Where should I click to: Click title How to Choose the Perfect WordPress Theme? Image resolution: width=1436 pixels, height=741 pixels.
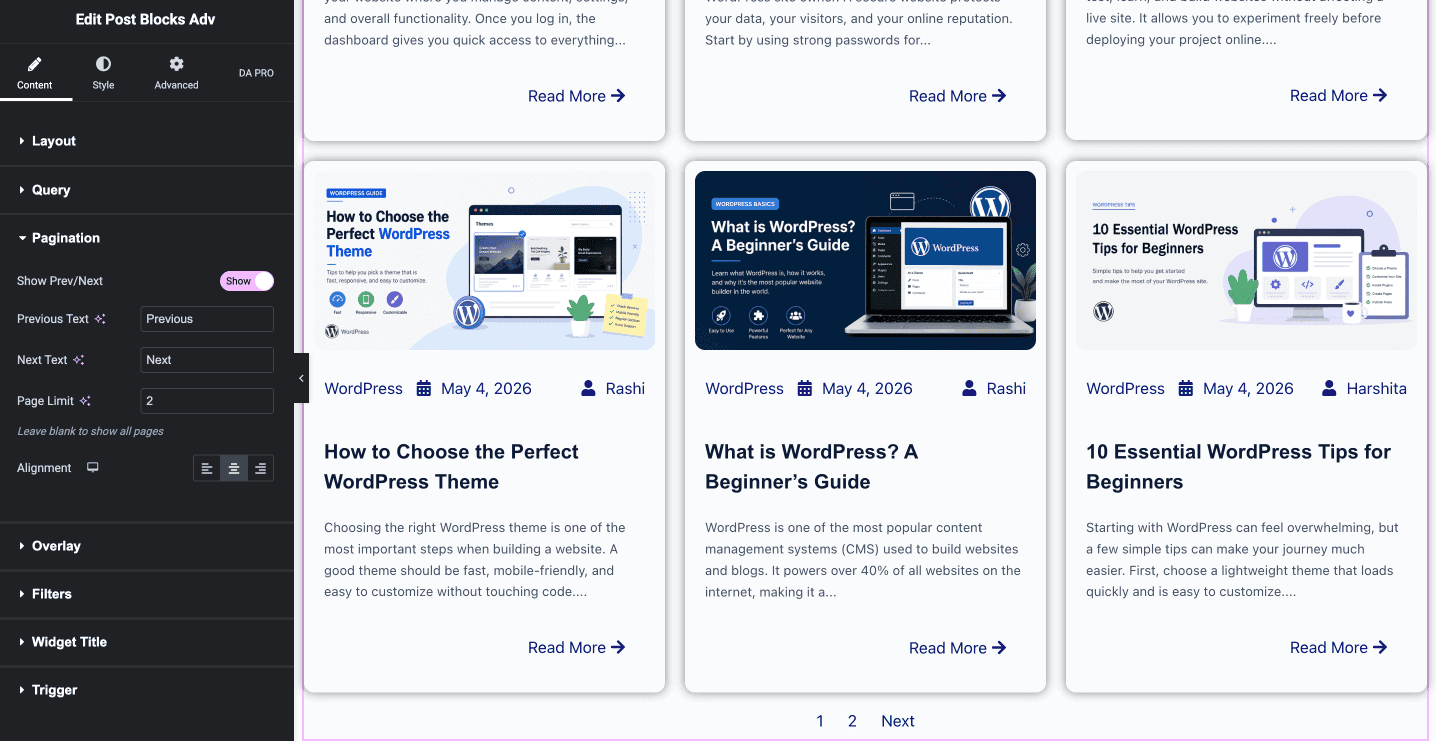pyautogui.click(x=451, y=467)
